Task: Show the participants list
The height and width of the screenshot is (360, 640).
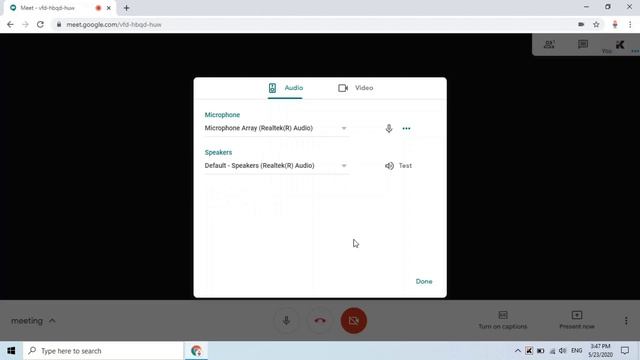Action: click(x=549, y=44)
